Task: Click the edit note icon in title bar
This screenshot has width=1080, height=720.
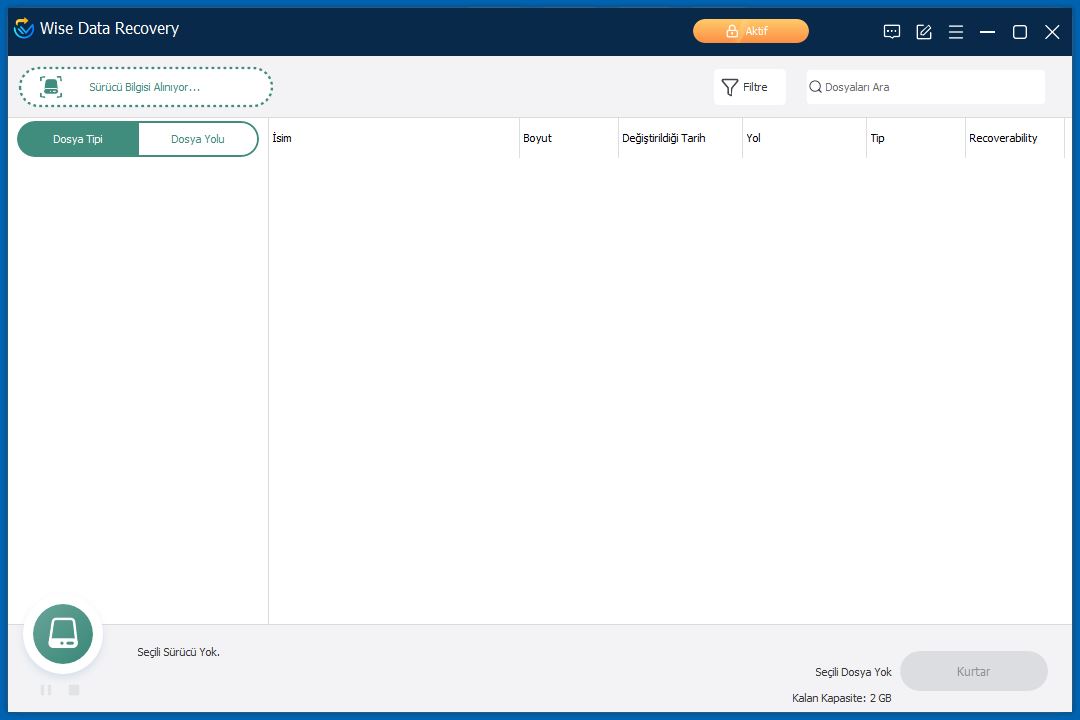Action: pyautogui.click(x=924, y=32)
